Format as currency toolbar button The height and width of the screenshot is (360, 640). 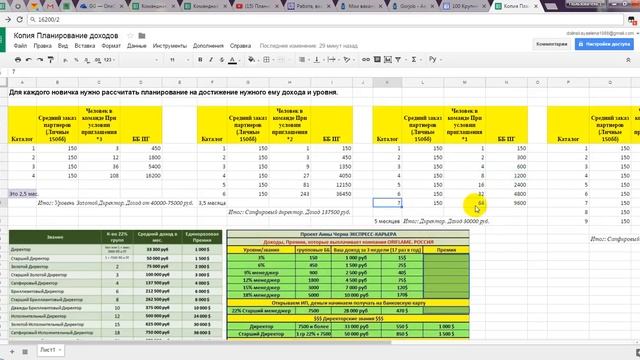[66, 60]
